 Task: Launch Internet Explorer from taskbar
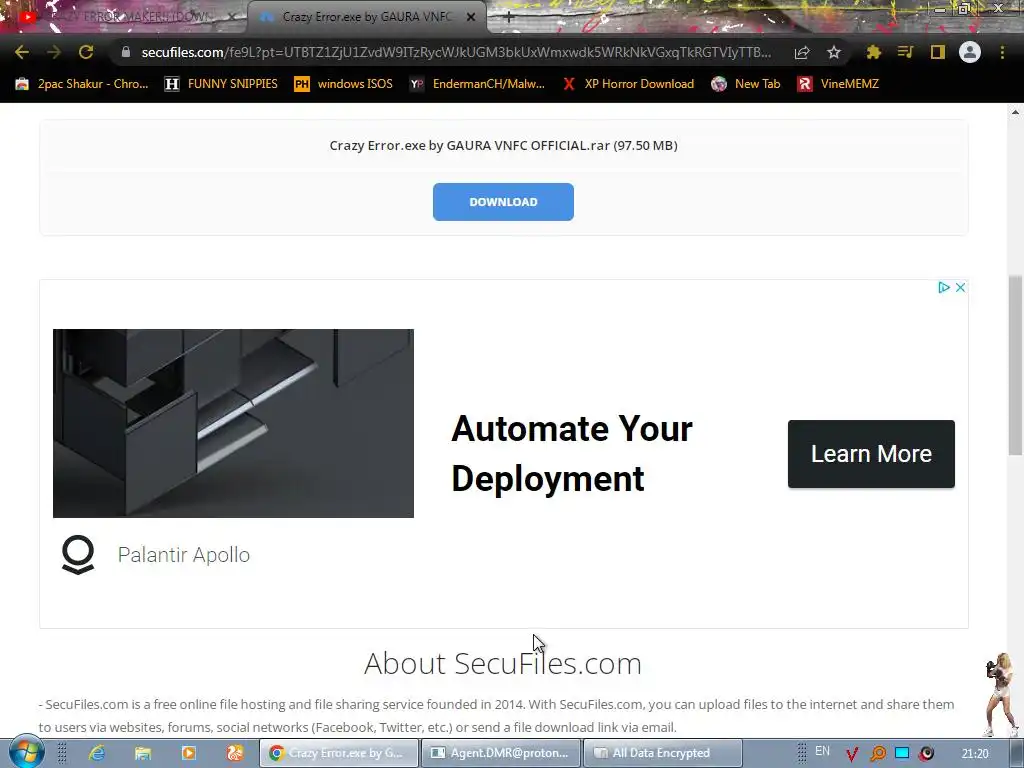click(97, 753)
